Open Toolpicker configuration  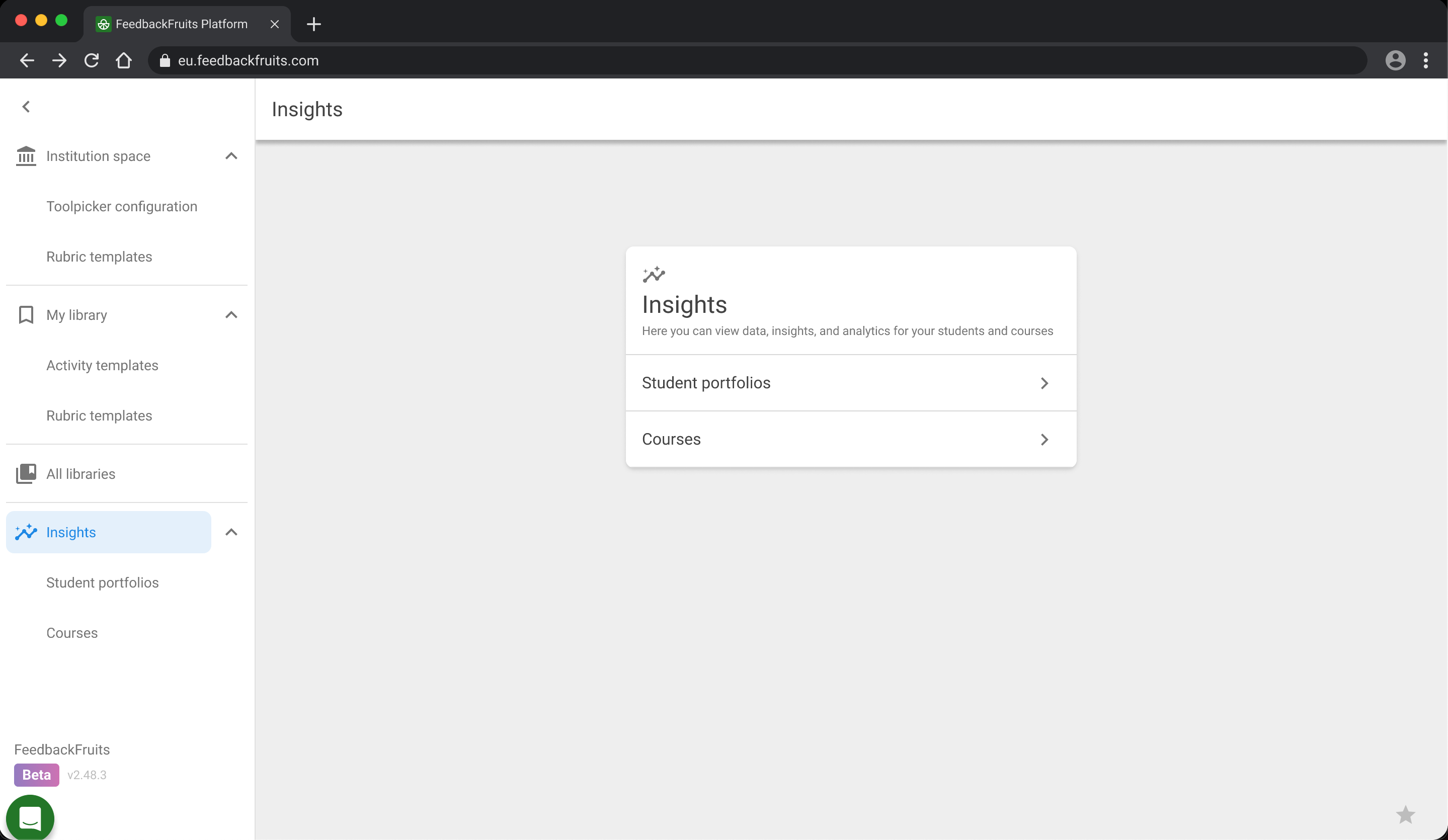[x=122, y=206]
